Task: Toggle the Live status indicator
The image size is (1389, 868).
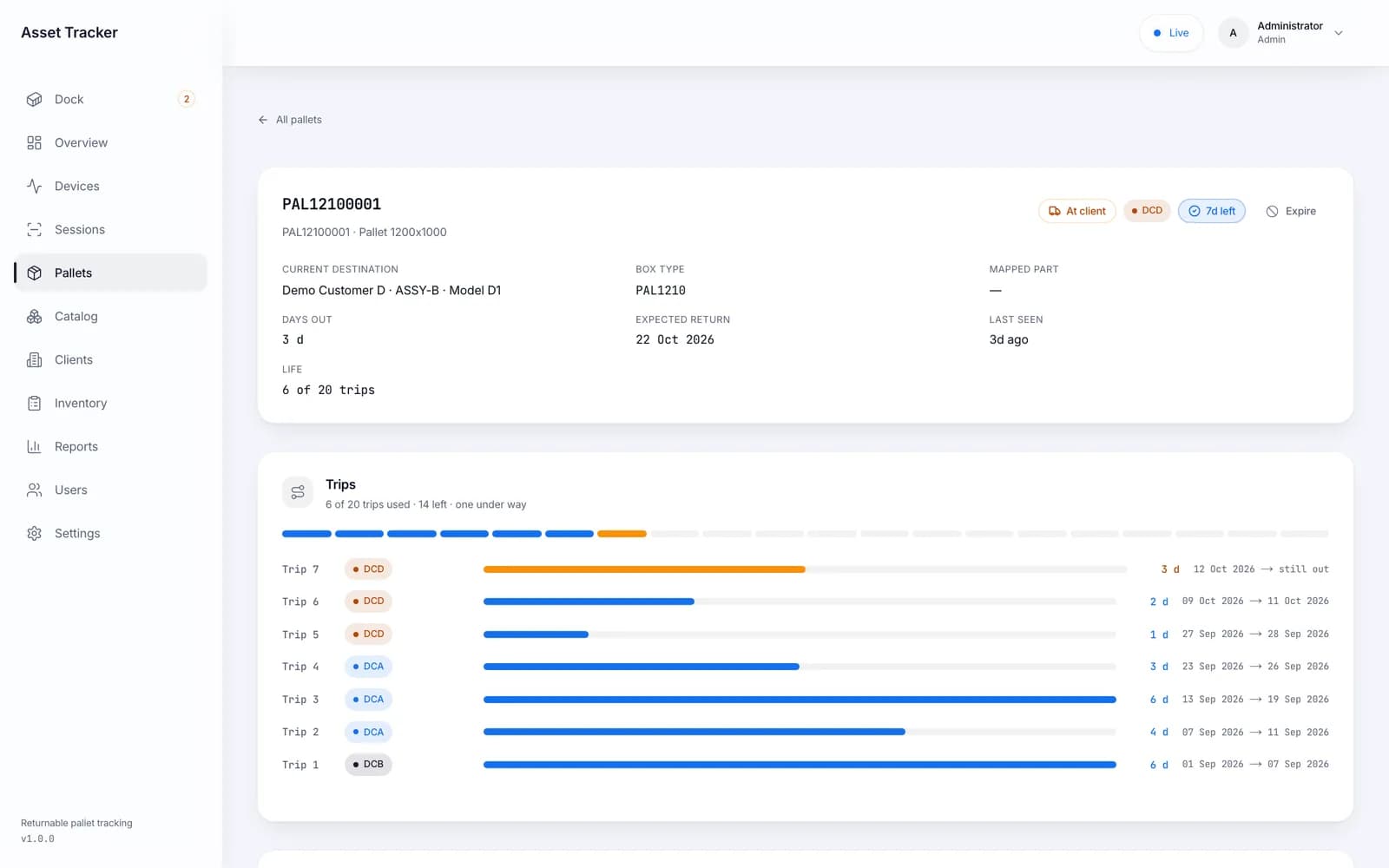Action: click(x=1171, y=33)
